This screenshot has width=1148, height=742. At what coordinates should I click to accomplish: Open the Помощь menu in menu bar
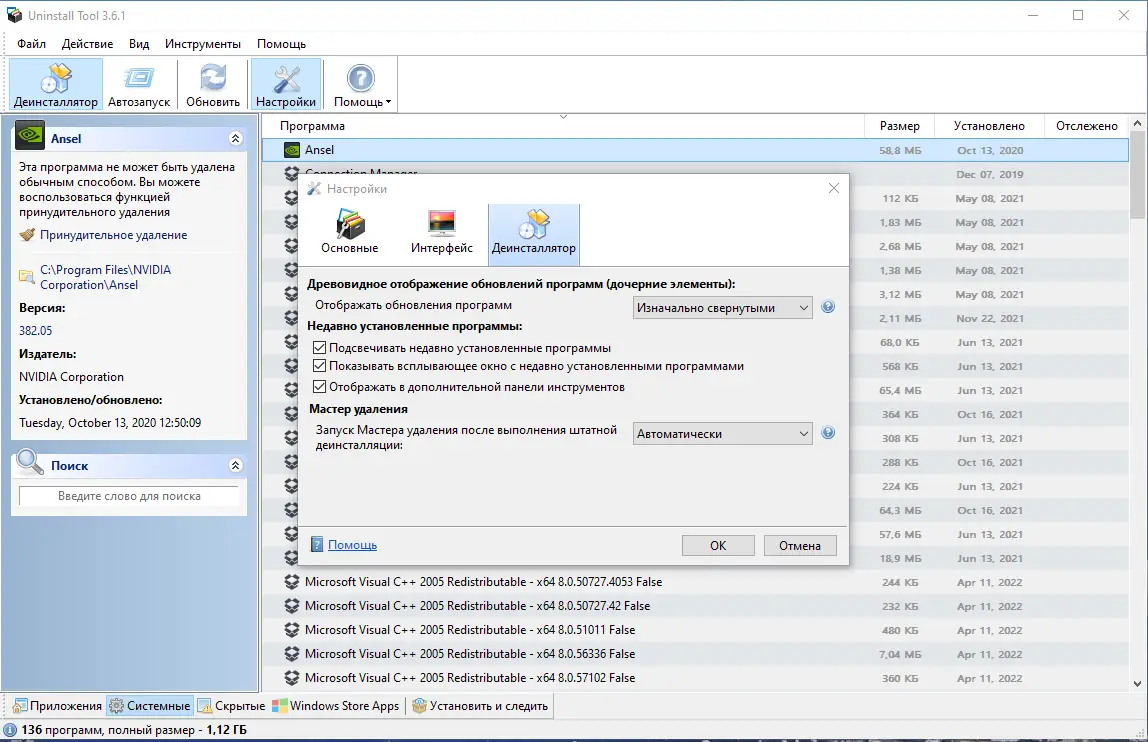pyautogui.click(x=281, y=44)
